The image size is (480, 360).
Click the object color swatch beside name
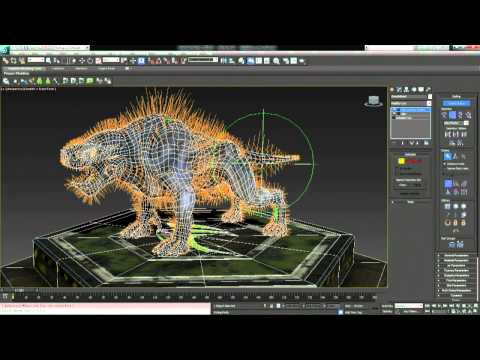(430, 96)
